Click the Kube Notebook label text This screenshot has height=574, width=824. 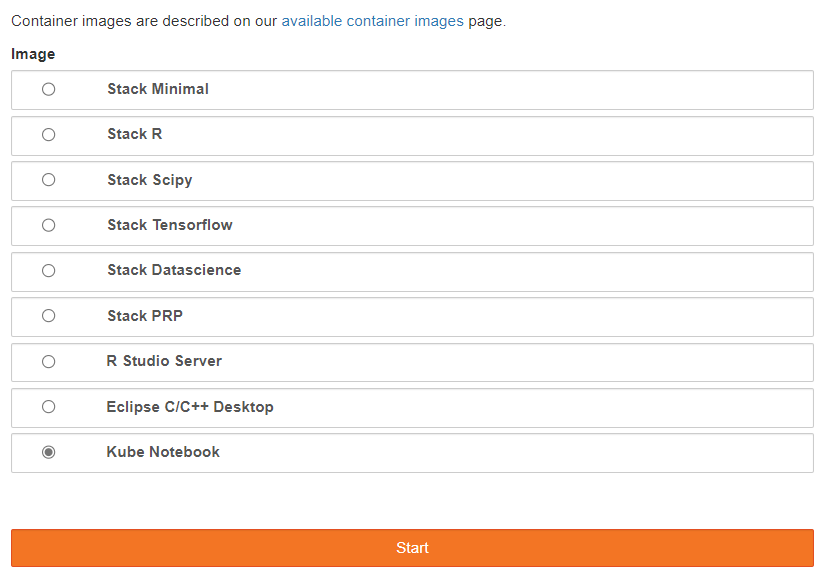[x=163, y=452]
